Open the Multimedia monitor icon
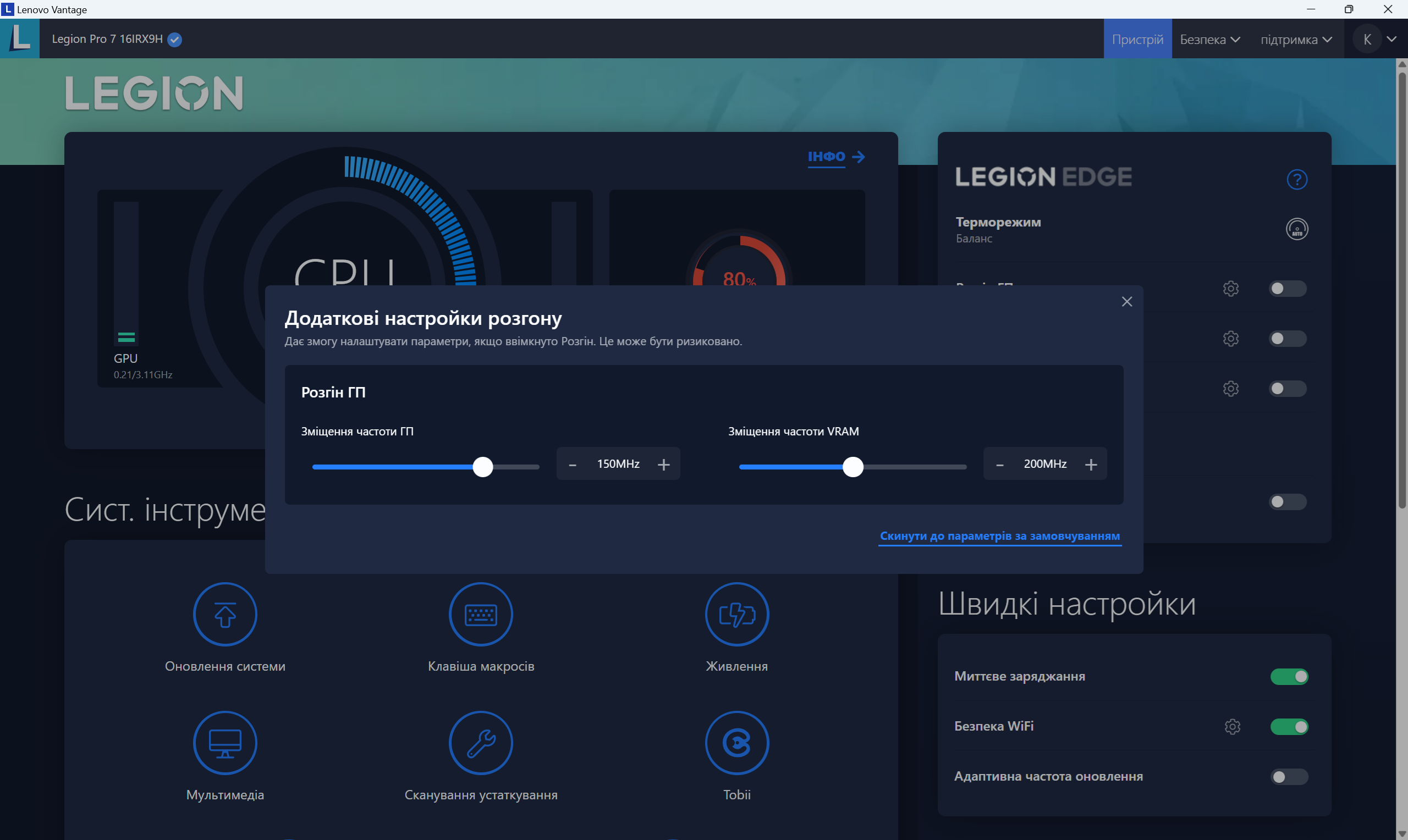 pyautogui.click(x=225, y=743)
